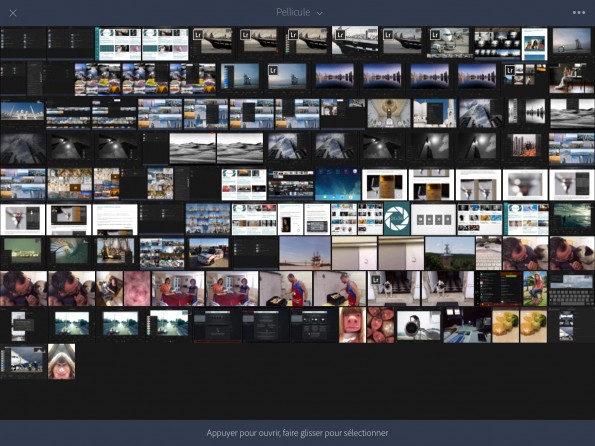Screen dimensions: 595x446
Task: Open the pug on checkered floor with Lr badge
Action: click(x=394, y=288)
